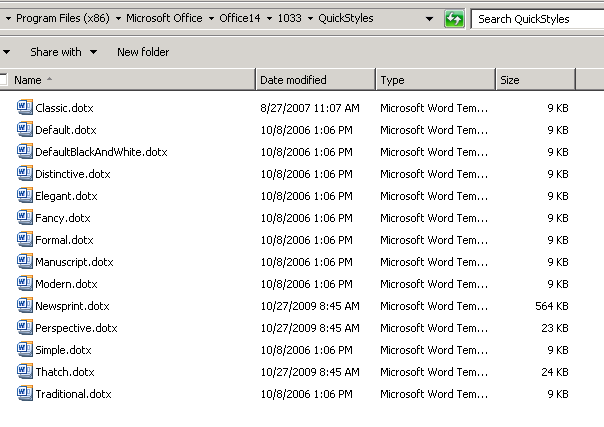Select the file DefaultBlackAndWhite.dotx
The image size is (604, 427).
click(101, 152)
